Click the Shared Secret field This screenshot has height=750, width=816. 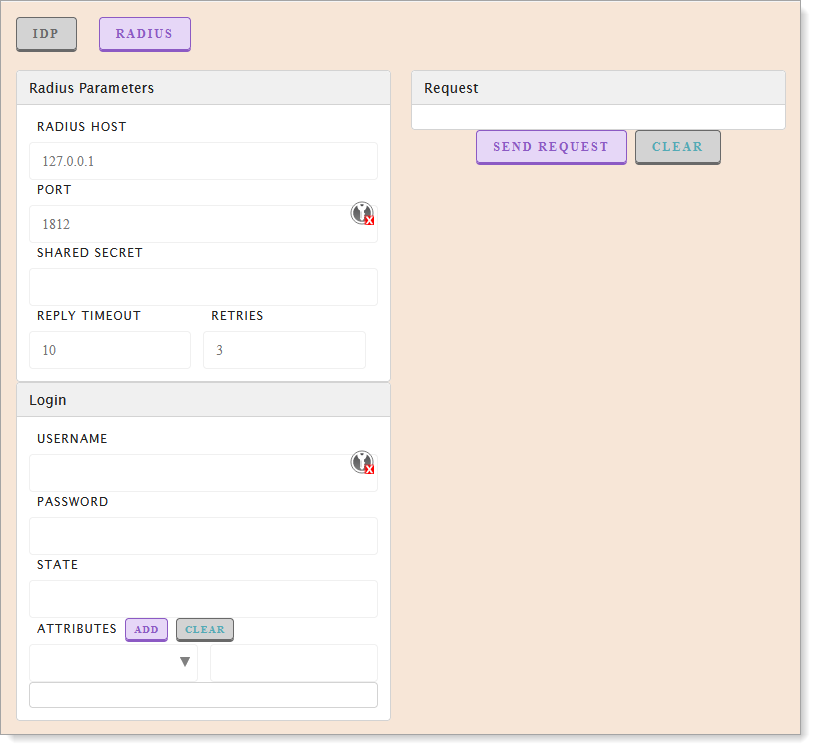pos(203,286)
